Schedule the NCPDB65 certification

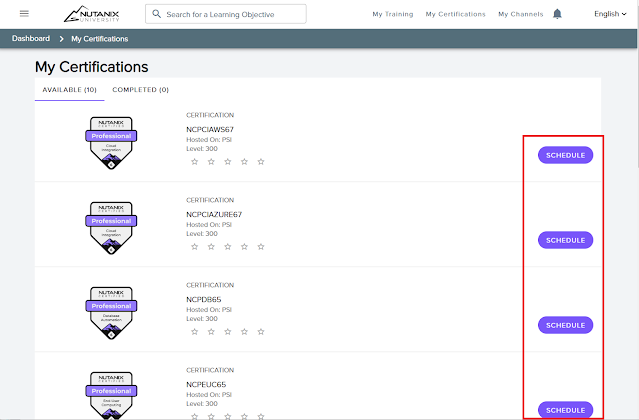[x=565, y=325]
